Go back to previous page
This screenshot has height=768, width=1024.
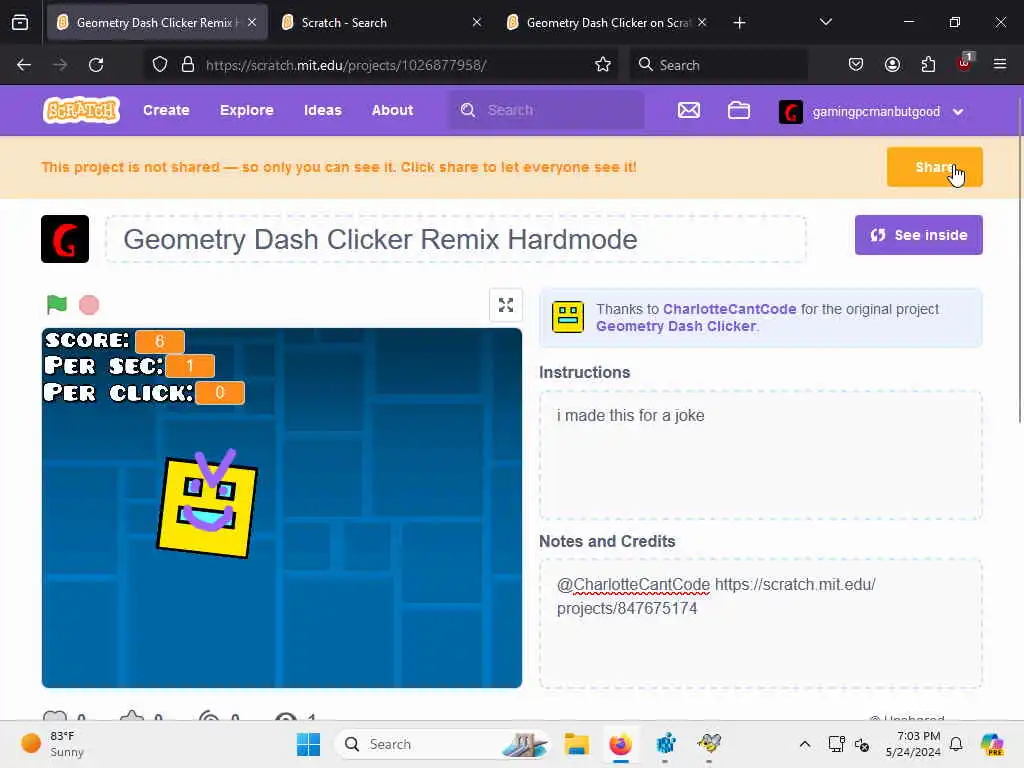[x=24, y=65]
